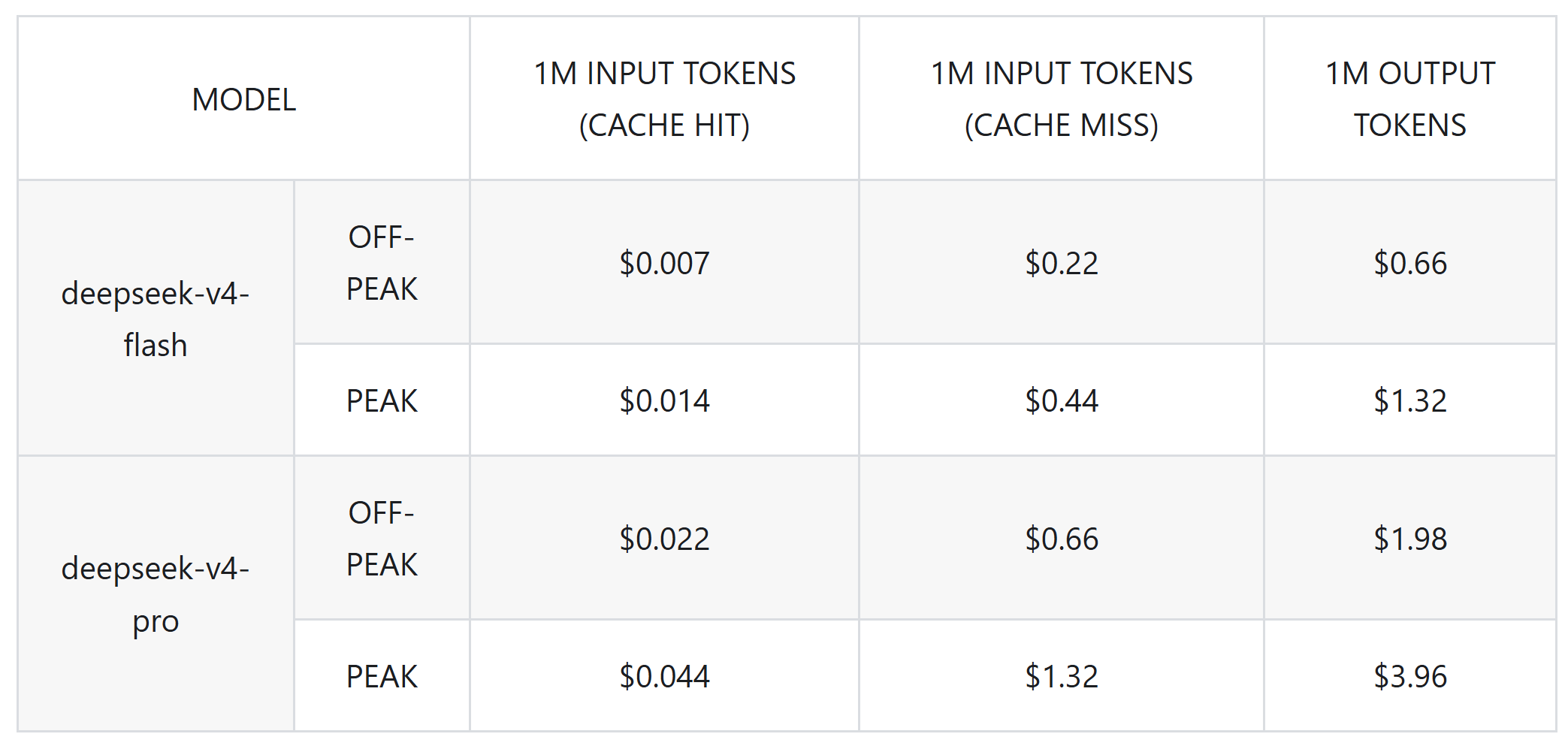
Task: Select the $0.44 cache miss price
Action: (1062, 400)
